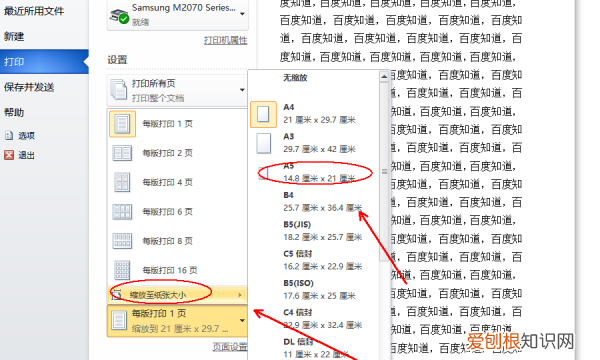Choose 无缩放 in paper size list
This screenshot has height=360, width=600.
[x=295, y=78]
